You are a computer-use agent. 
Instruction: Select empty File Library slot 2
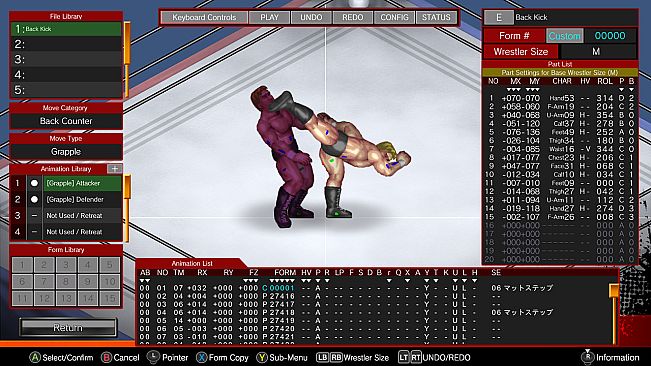click(66, 44)
